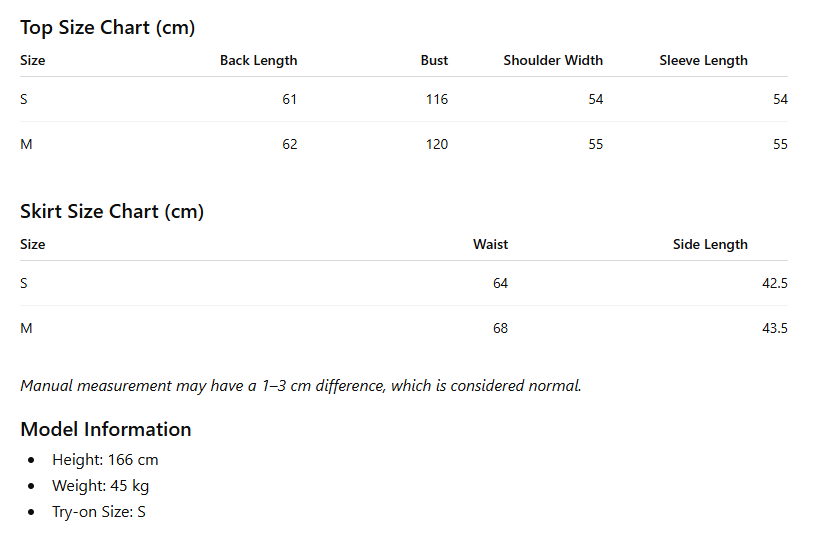Image resolution: width=835 pixels, height=536 pixels.
Task: Click the Model Information heading
Action: [x=105, y=430]
